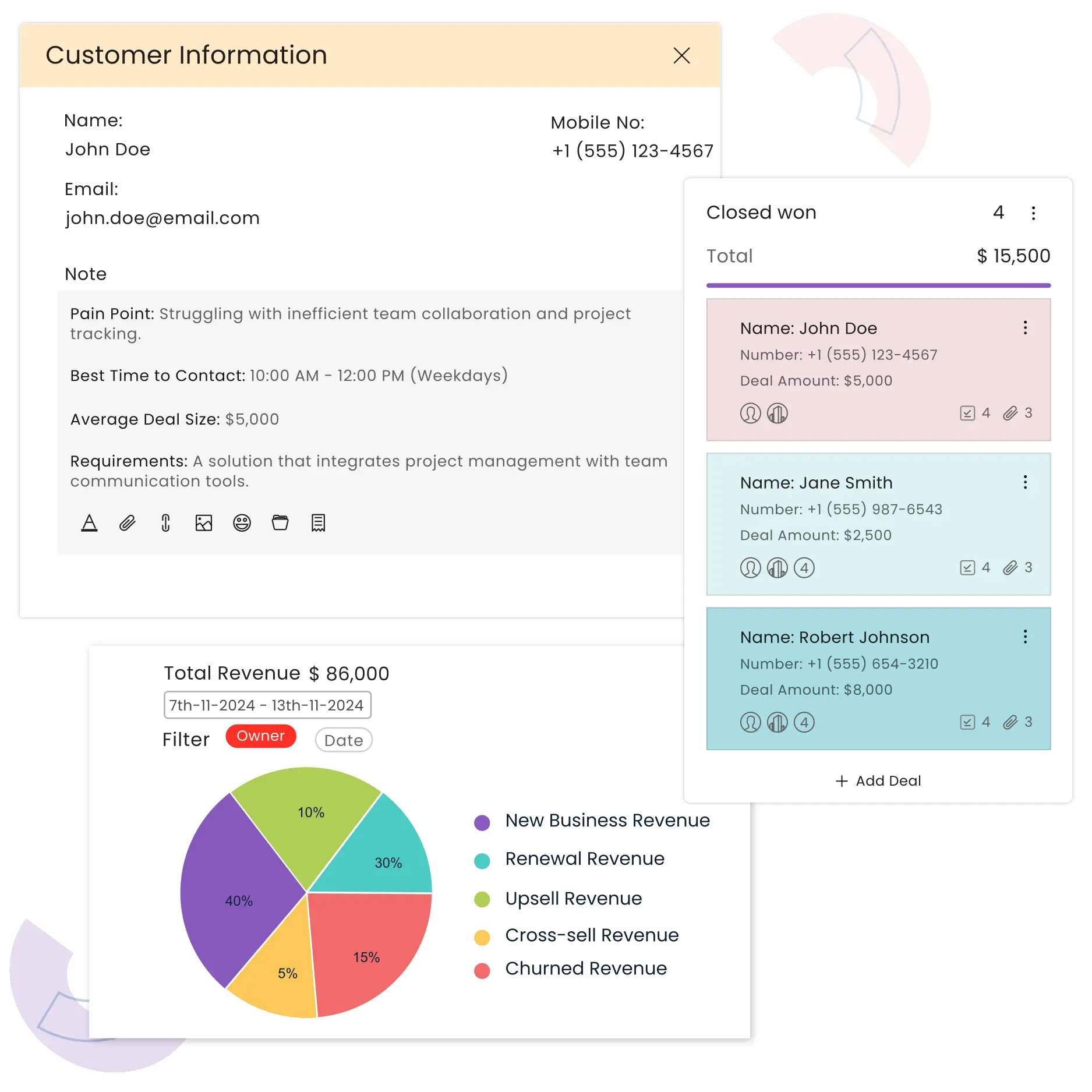Screen dimensions: 1092x1092
Task: Click attachments paperclip on John Doe card
Action: [x=1010, y=414]
